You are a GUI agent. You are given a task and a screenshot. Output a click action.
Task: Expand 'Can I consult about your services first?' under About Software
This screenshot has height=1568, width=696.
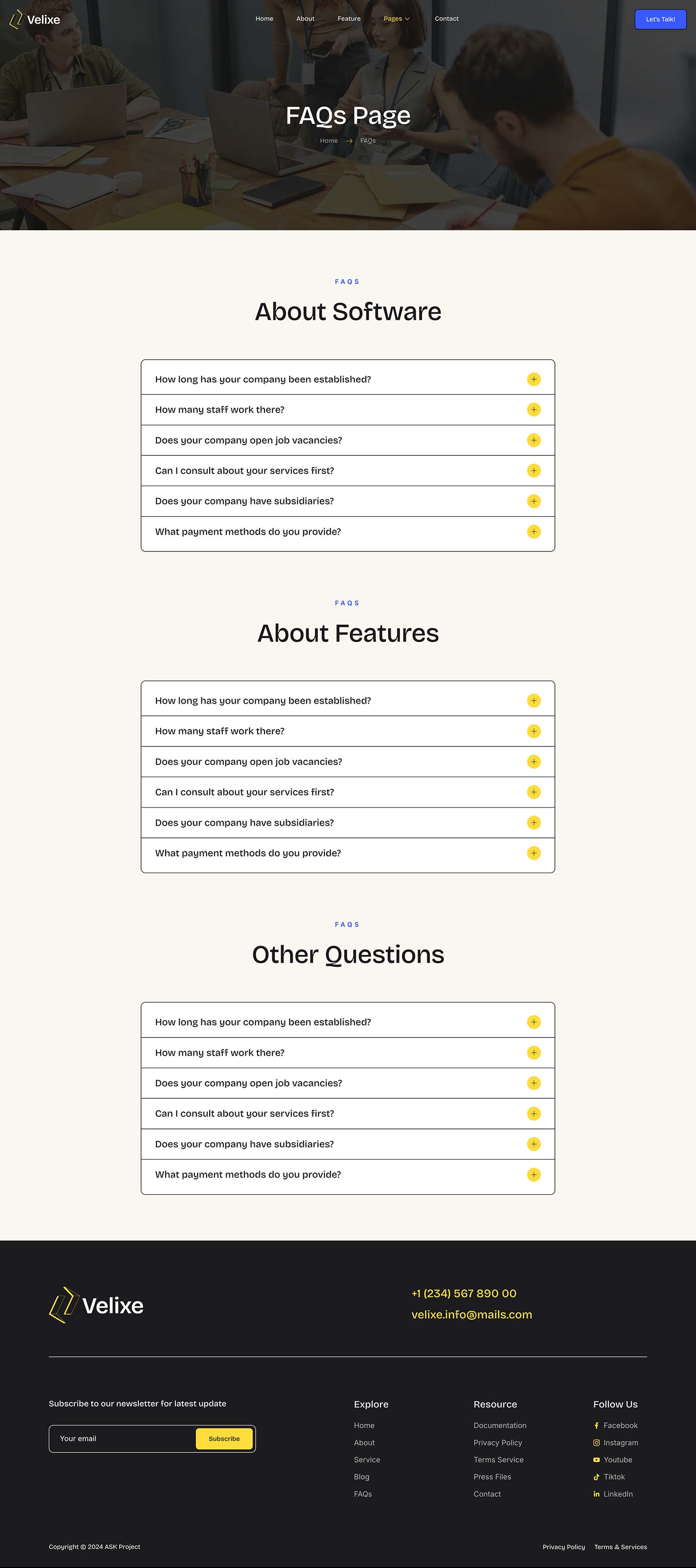pyautogui.click(x=534, y=471)
